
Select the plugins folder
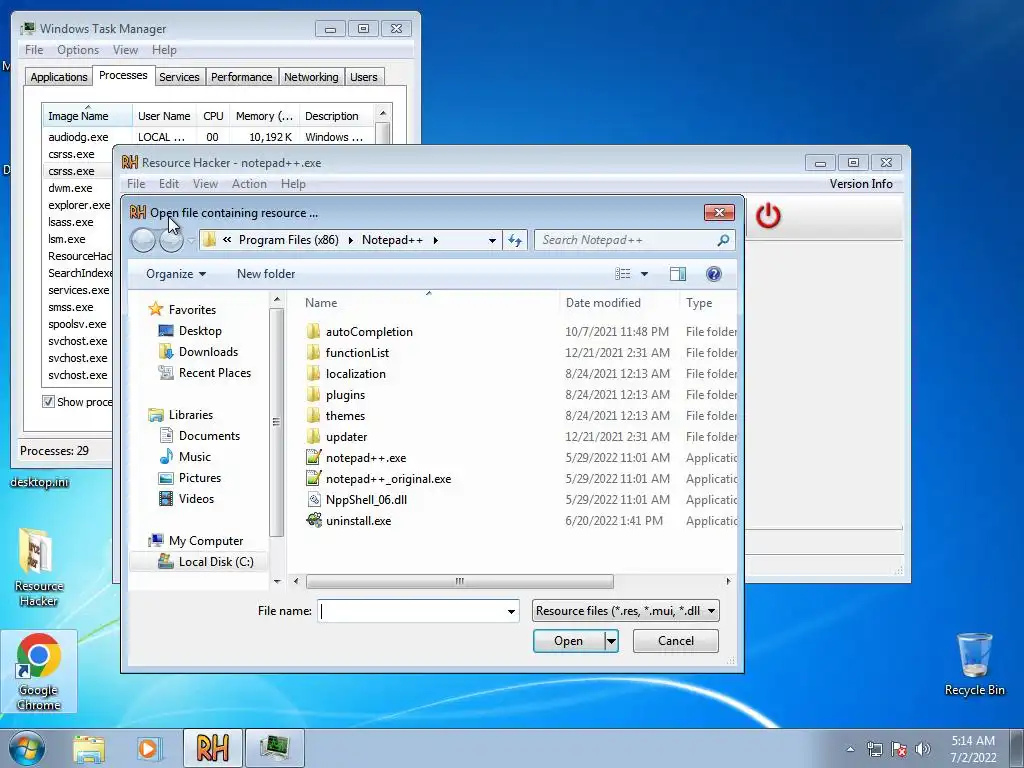[x=345, y=394]
